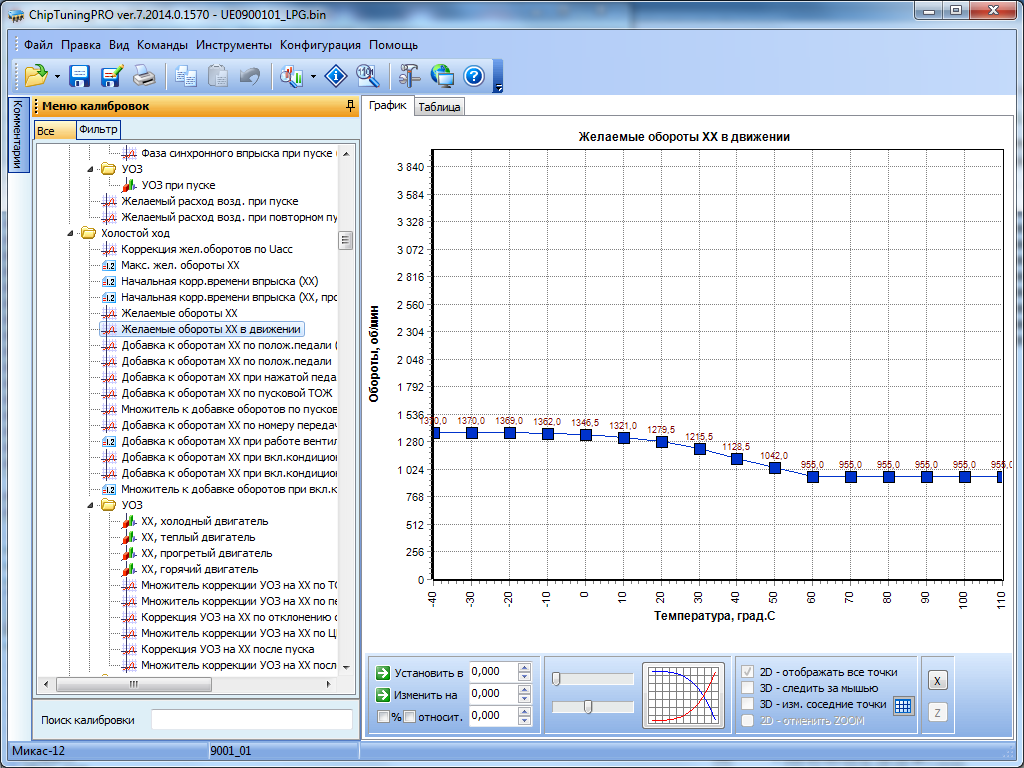Viewport: 1024px width, 768px height.
Task: Click the upper horizontal slider handle
Action: pos(556,679)
